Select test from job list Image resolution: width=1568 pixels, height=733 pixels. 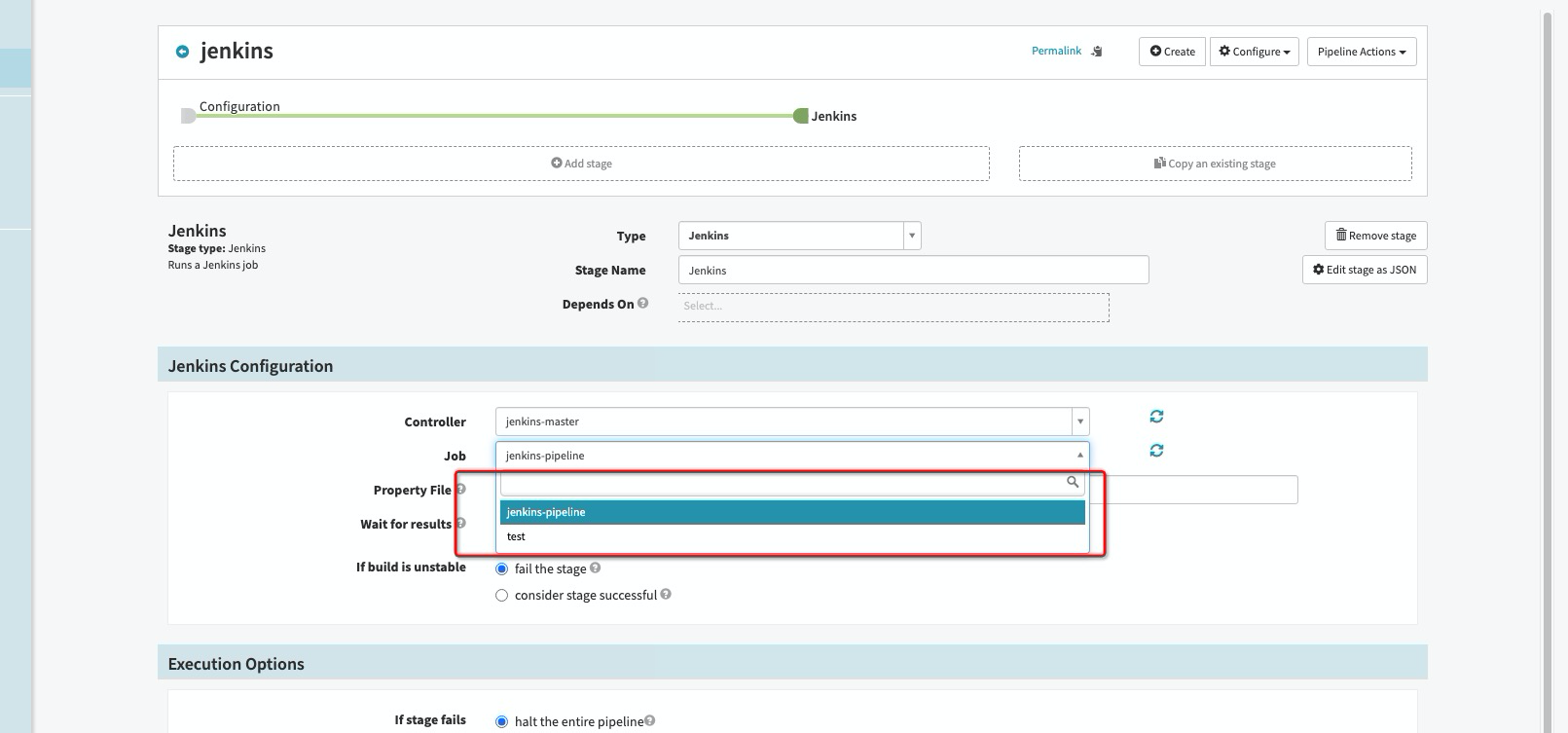(x=792, y=536)
